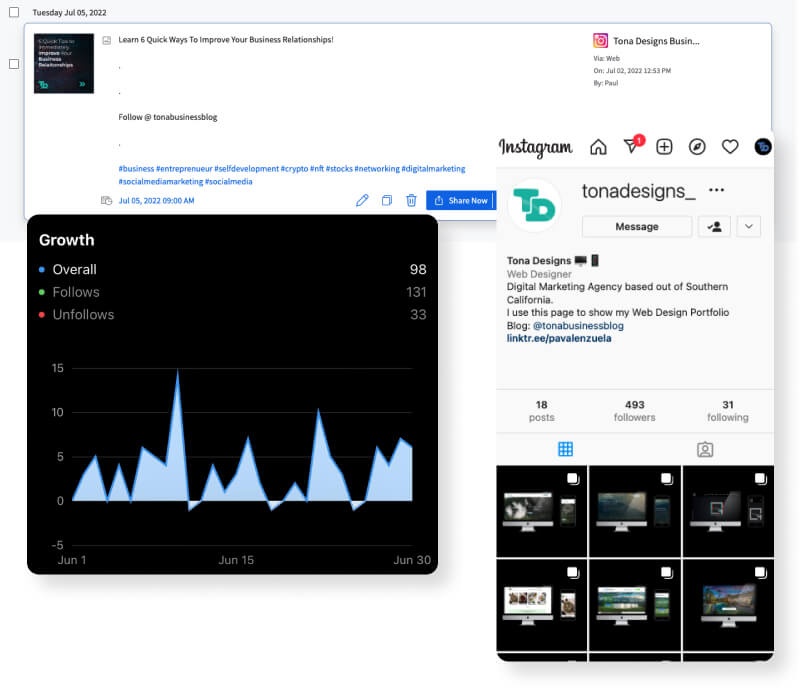
Task: Switch to the tagged photos tab
Action: (705, 450)
